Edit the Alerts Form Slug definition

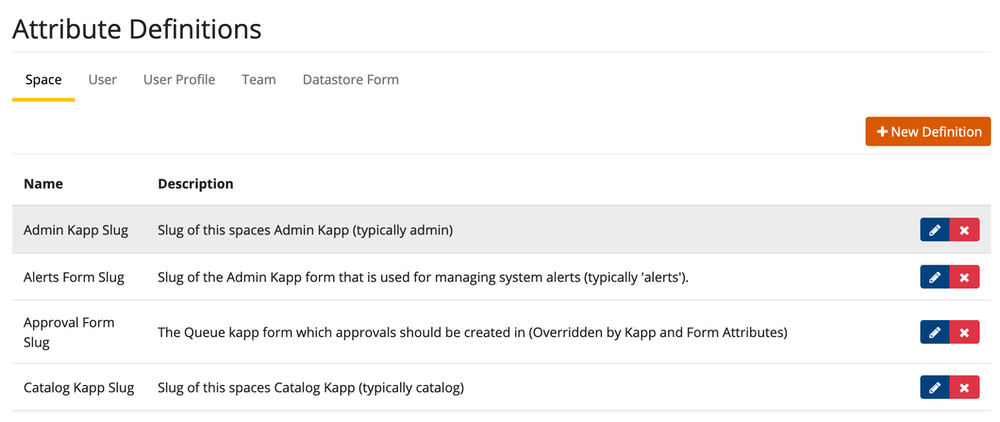point(934,277)
